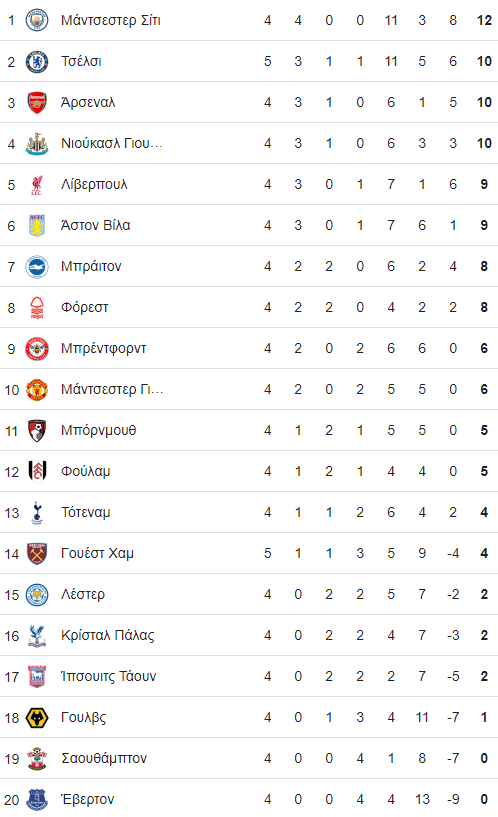Click the Nottingham Forest tree logo
The image size is (498, 817).
[x=37, y=307]
